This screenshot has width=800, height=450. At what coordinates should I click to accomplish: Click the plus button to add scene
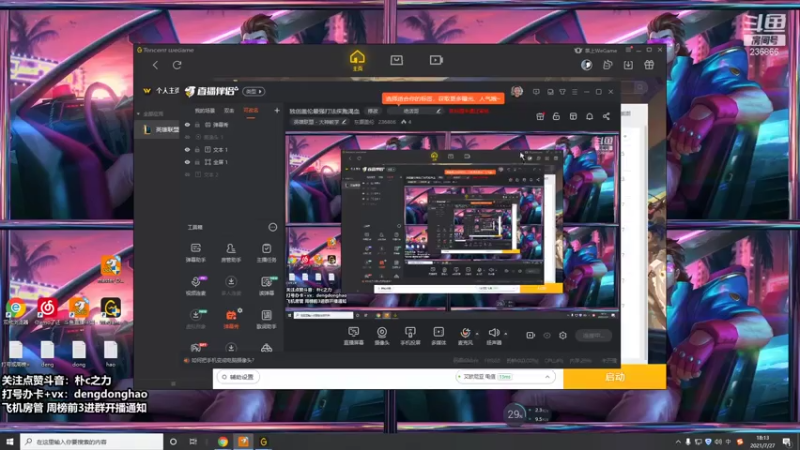point(277,110)
